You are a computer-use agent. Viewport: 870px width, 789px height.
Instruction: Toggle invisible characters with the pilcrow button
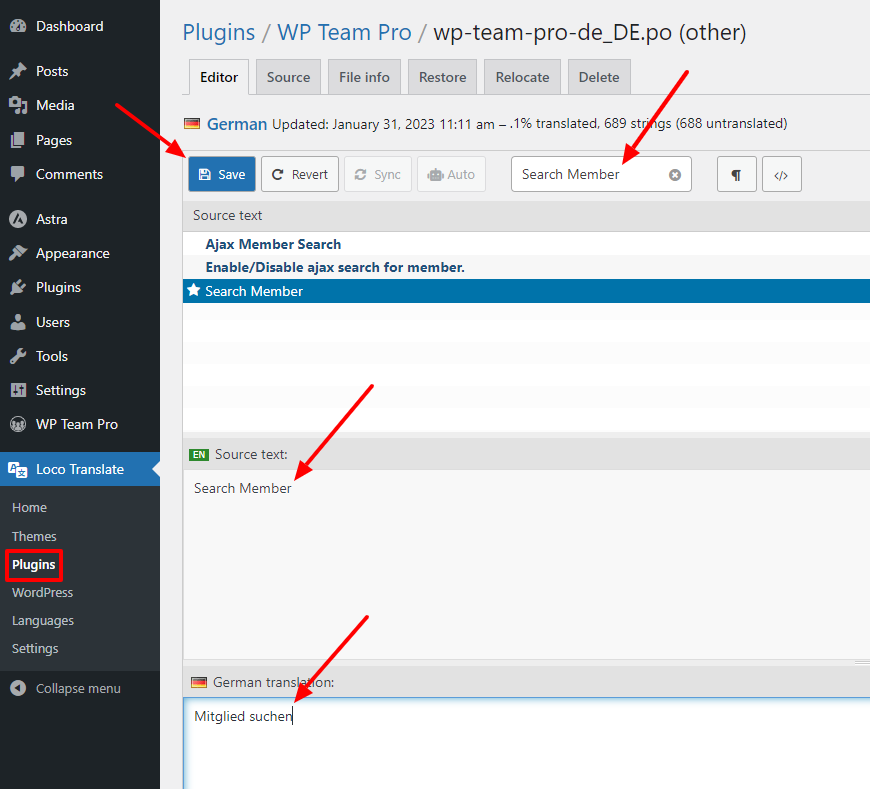(x=736, y=175)
